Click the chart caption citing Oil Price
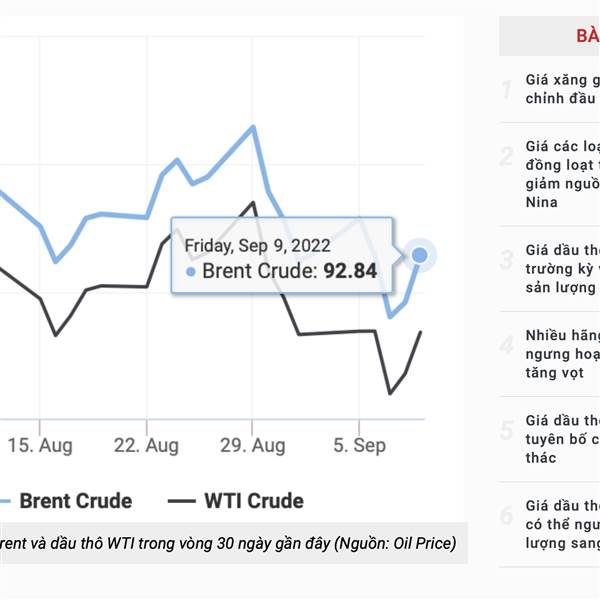Image resolution: width=600 pixels, height=600 pixels. point(228,543)
